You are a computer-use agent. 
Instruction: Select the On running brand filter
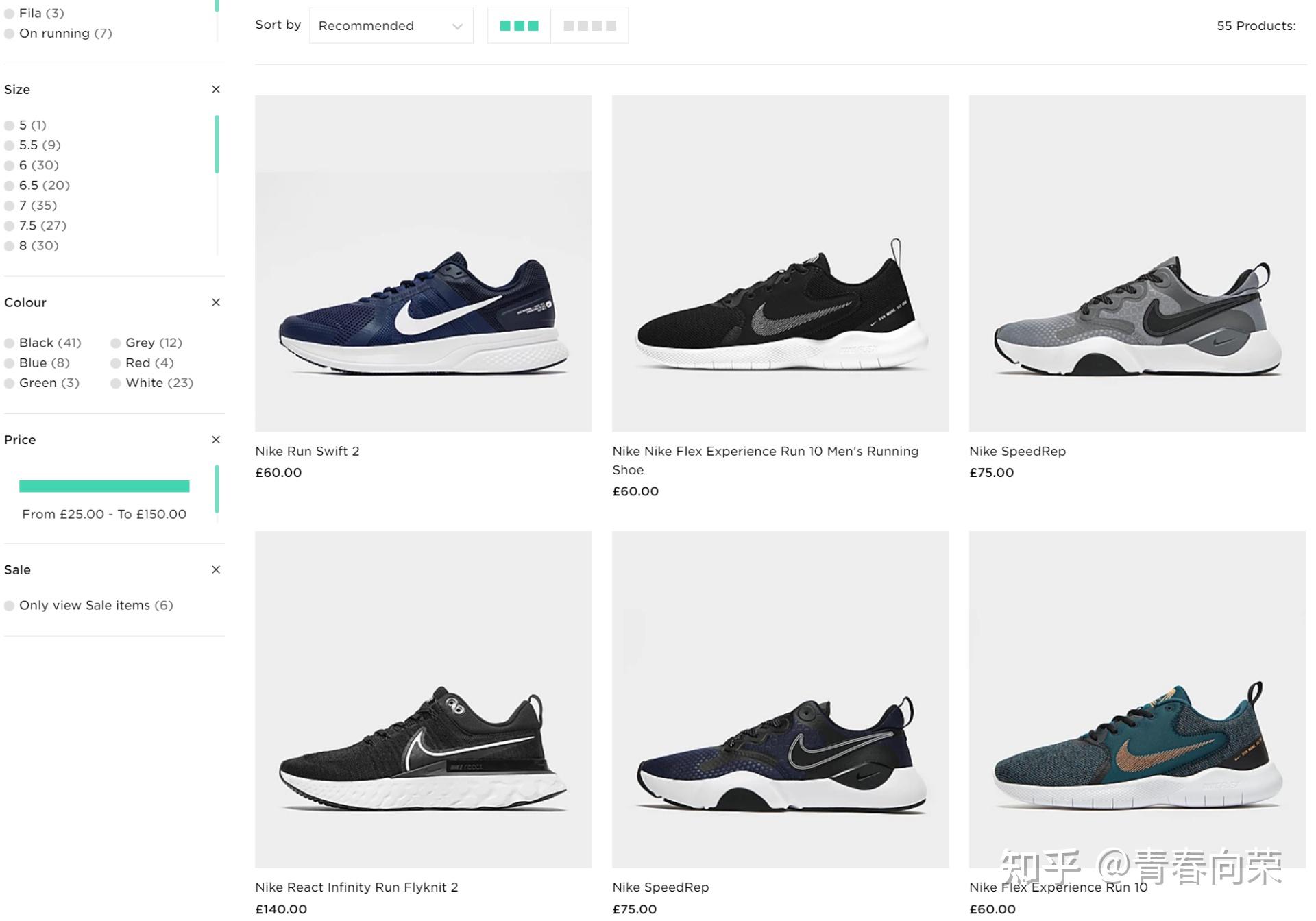(58, 33)
